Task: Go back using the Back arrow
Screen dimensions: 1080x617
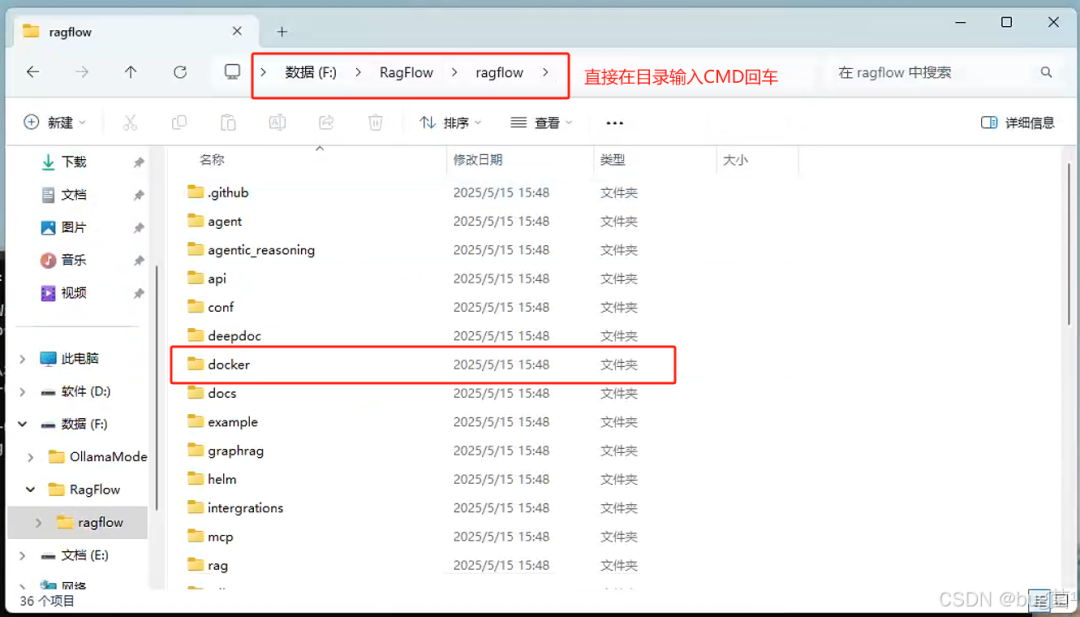Action: tap(32, 72)
